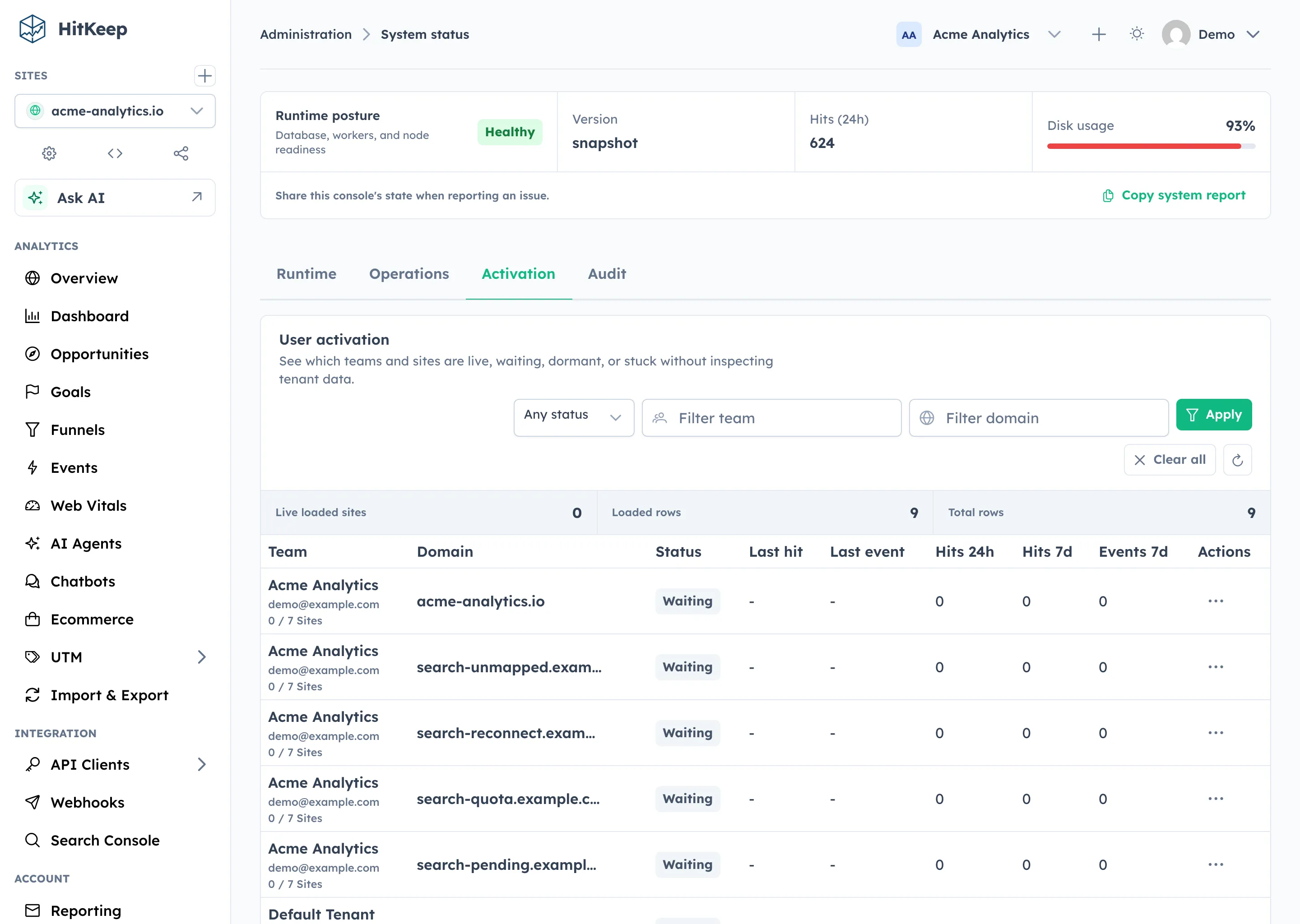Select the Activation tab

point(518,274)
